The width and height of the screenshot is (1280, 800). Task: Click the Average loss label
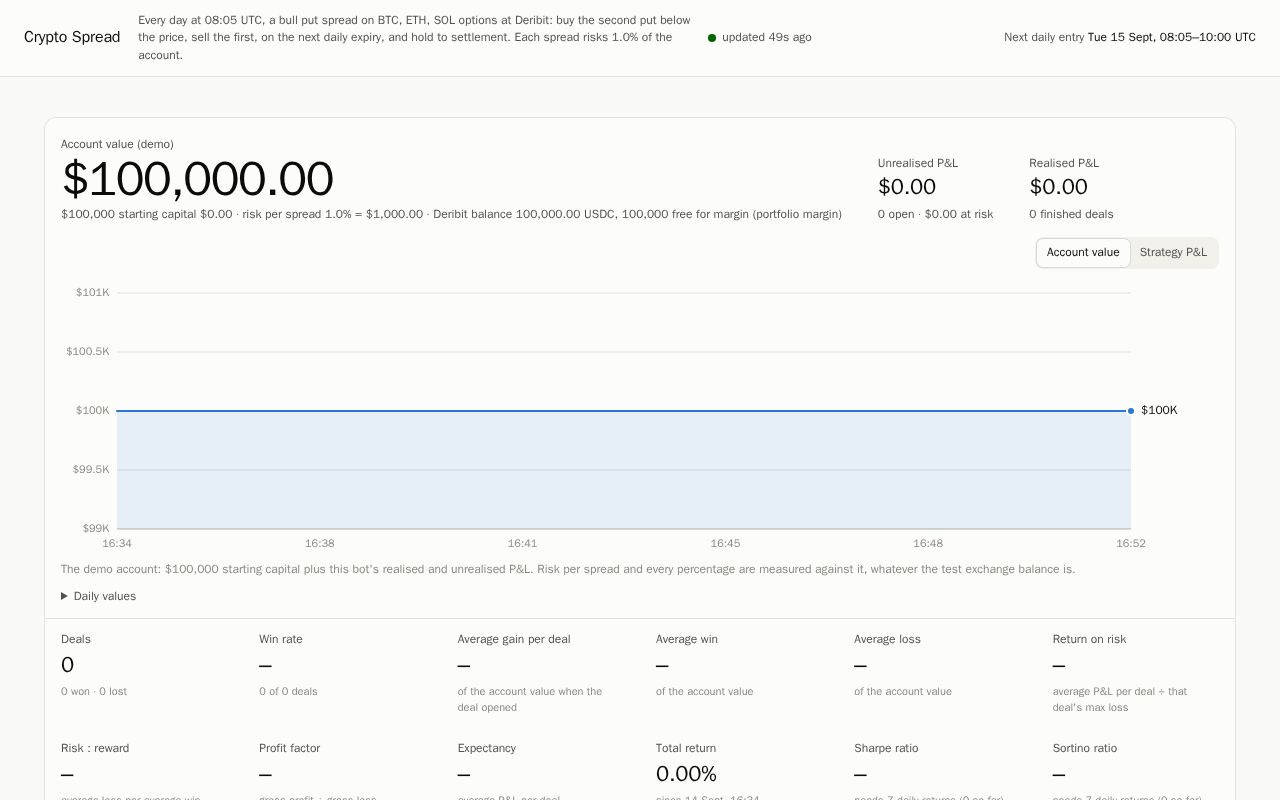887,639
